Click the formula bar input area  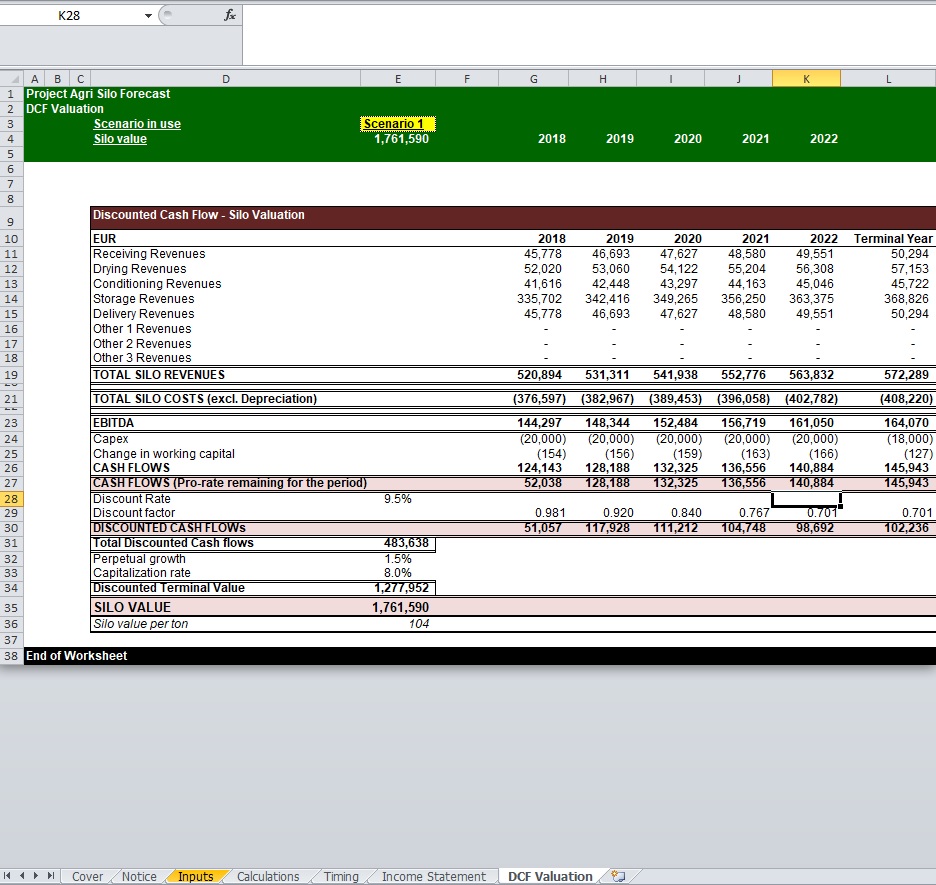pyautogui.click(x=589, y=35)
